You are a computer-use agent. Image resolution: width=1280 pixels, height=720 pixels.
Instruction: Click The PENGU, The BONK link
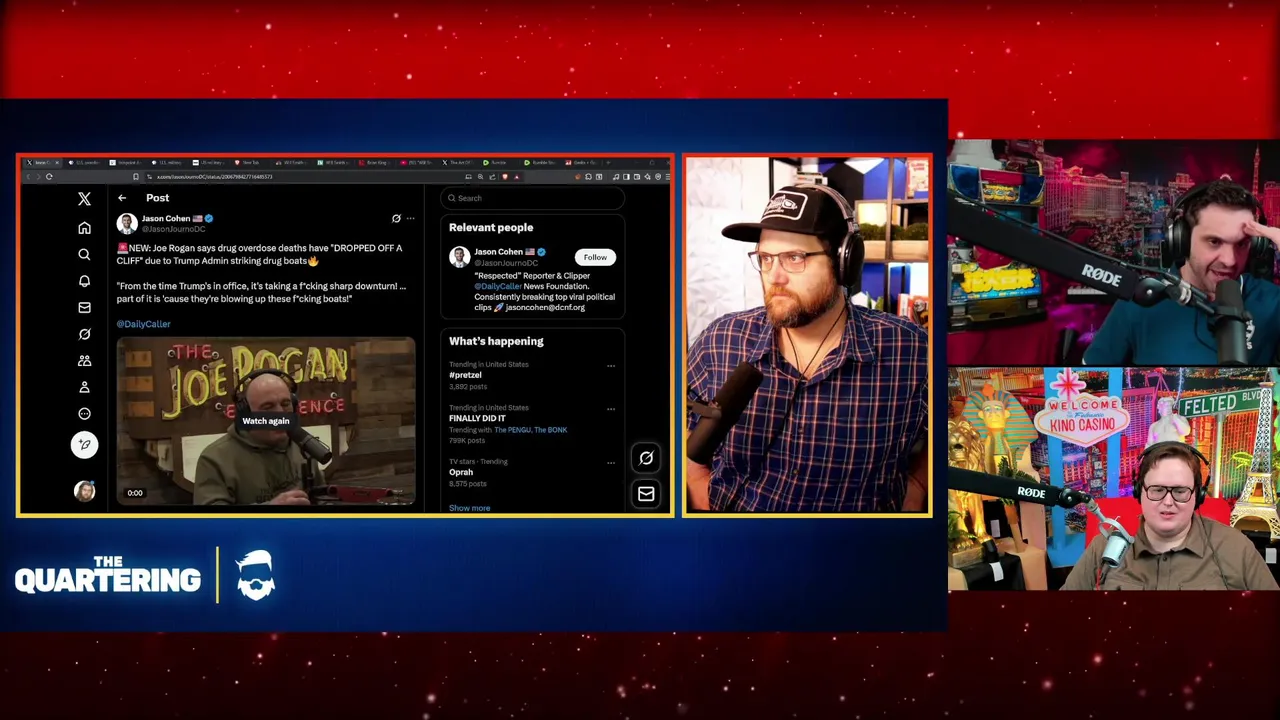[x=530, y=430]
